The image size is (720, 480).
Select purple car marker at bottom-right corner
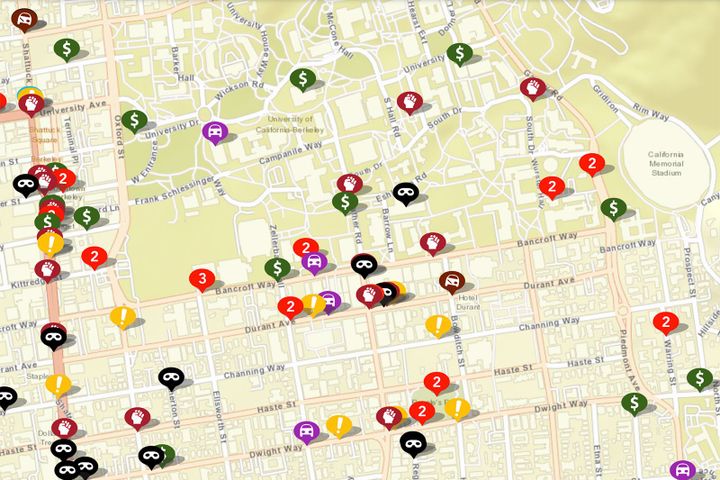[683, 470]
